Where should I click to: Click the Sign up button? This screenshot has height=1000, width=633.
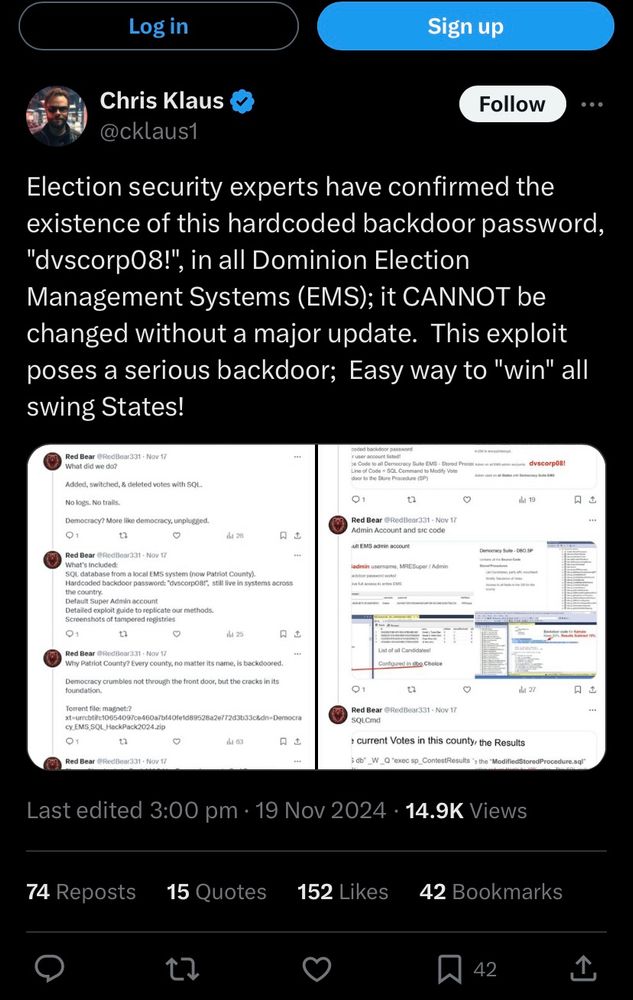pyautogui.click(x=465, y=26)
